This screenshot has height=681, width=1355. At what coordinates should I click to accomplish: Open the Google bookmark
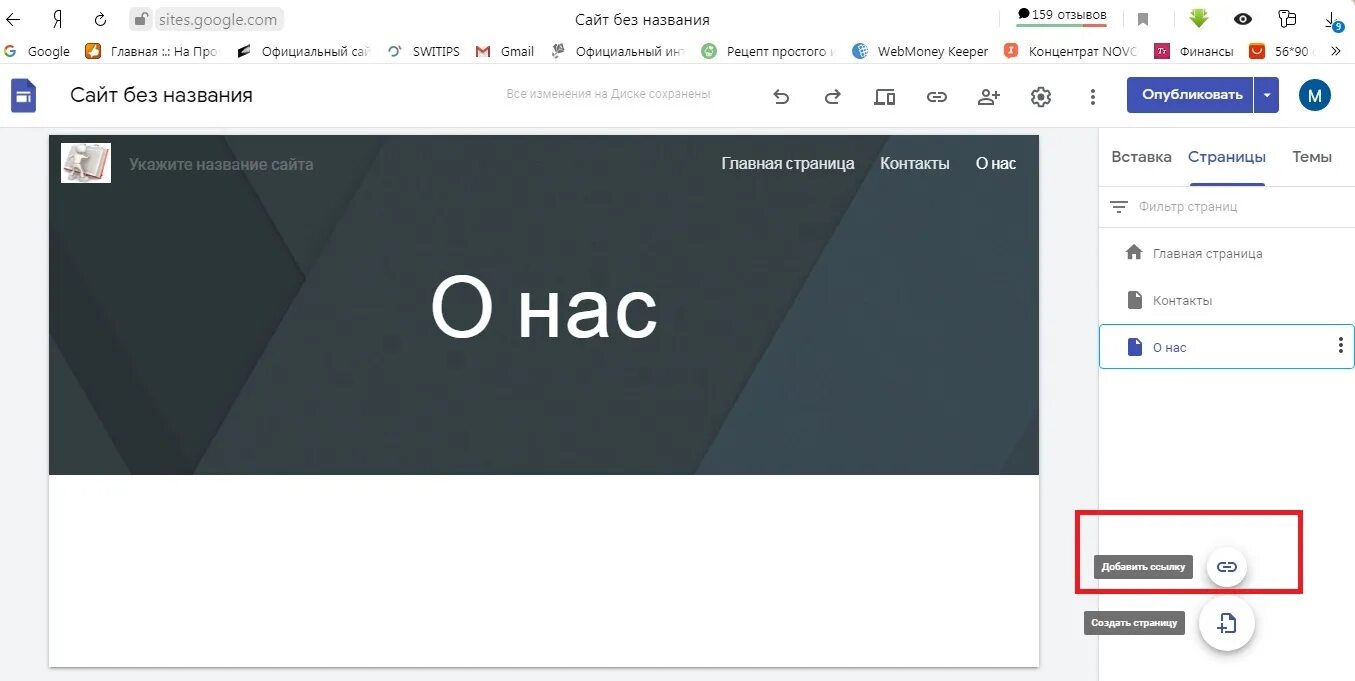click(x=37, y=51)
